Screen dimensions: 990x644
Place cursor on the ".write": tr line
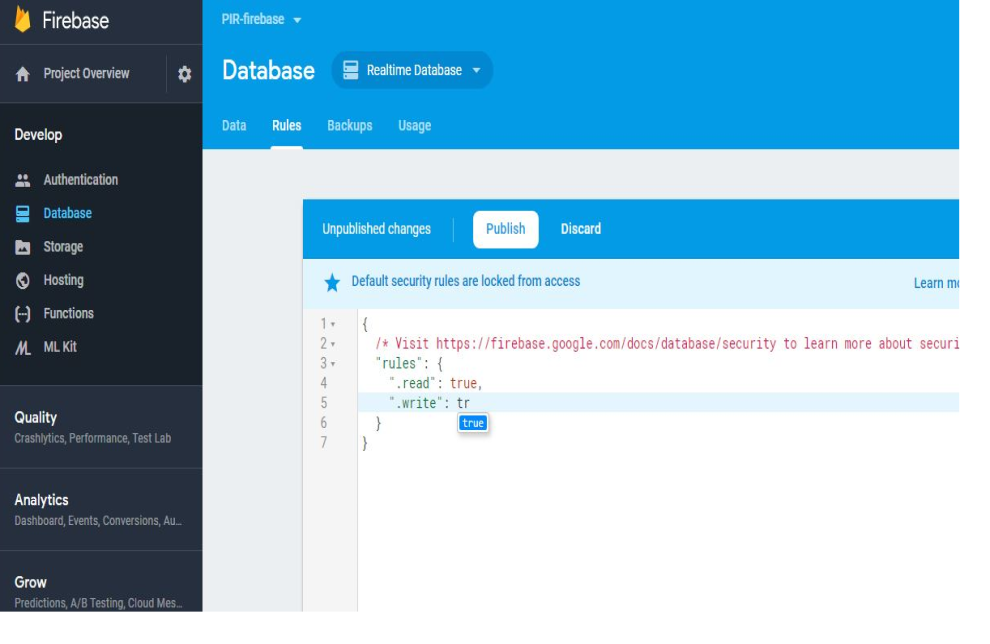(659, 403)
